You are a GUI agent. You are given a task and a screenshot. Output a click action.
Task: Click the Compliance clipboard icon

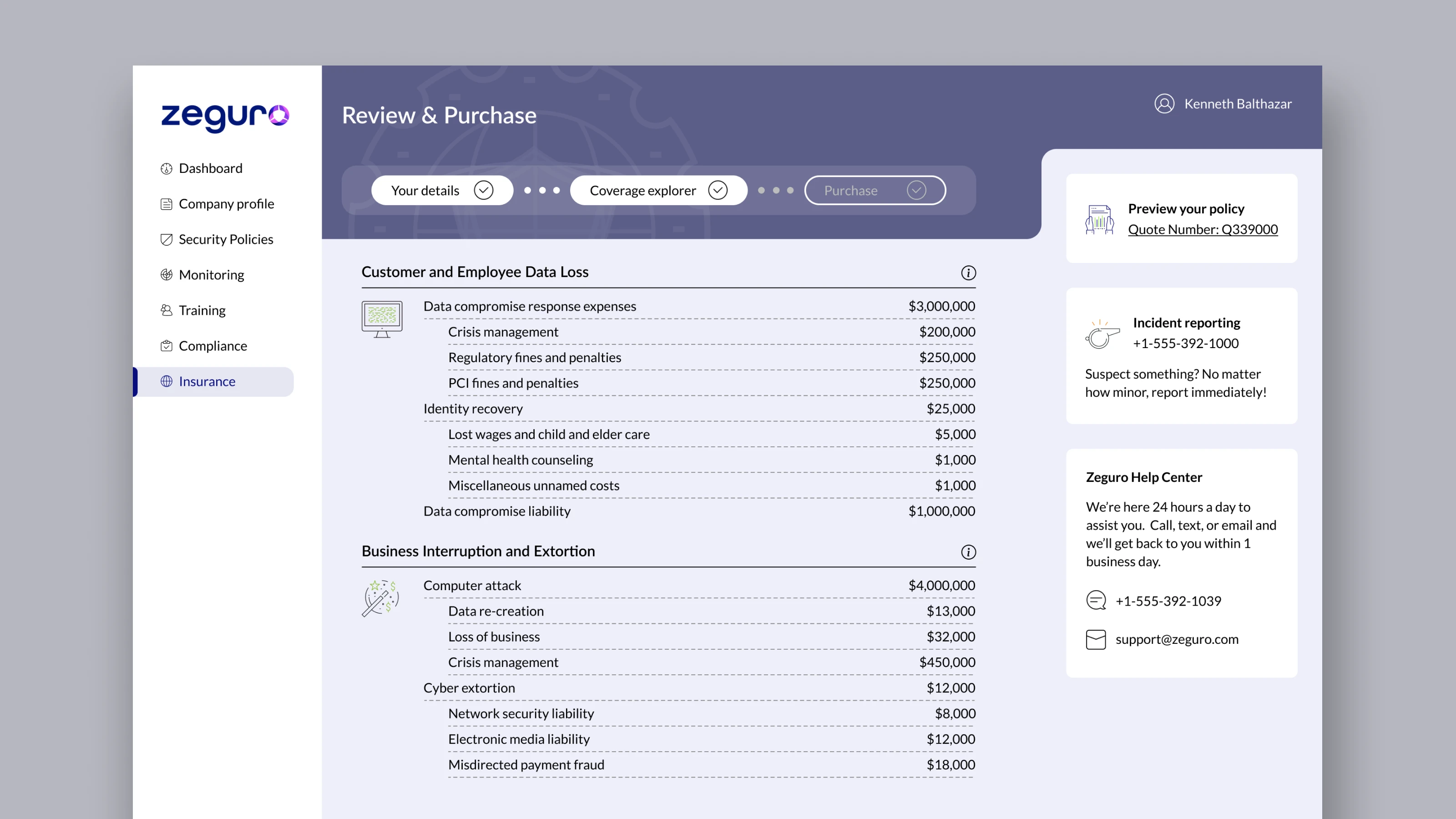pos(166,346)
